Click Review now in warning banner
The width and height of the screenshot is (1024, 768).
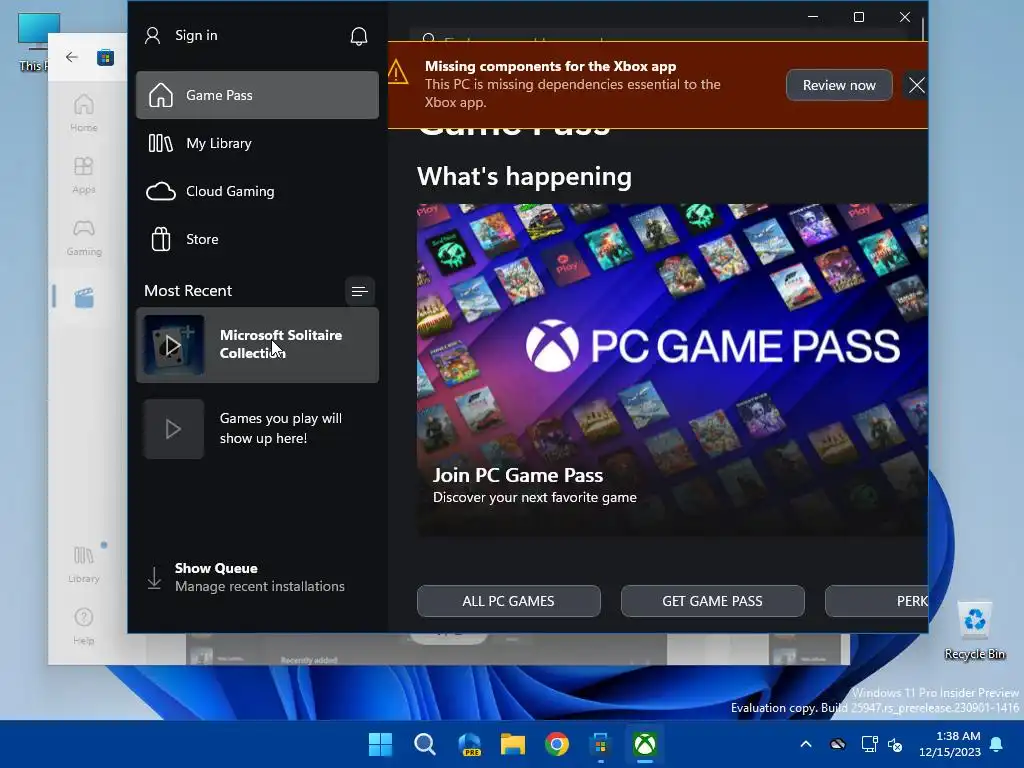(839, 85)
